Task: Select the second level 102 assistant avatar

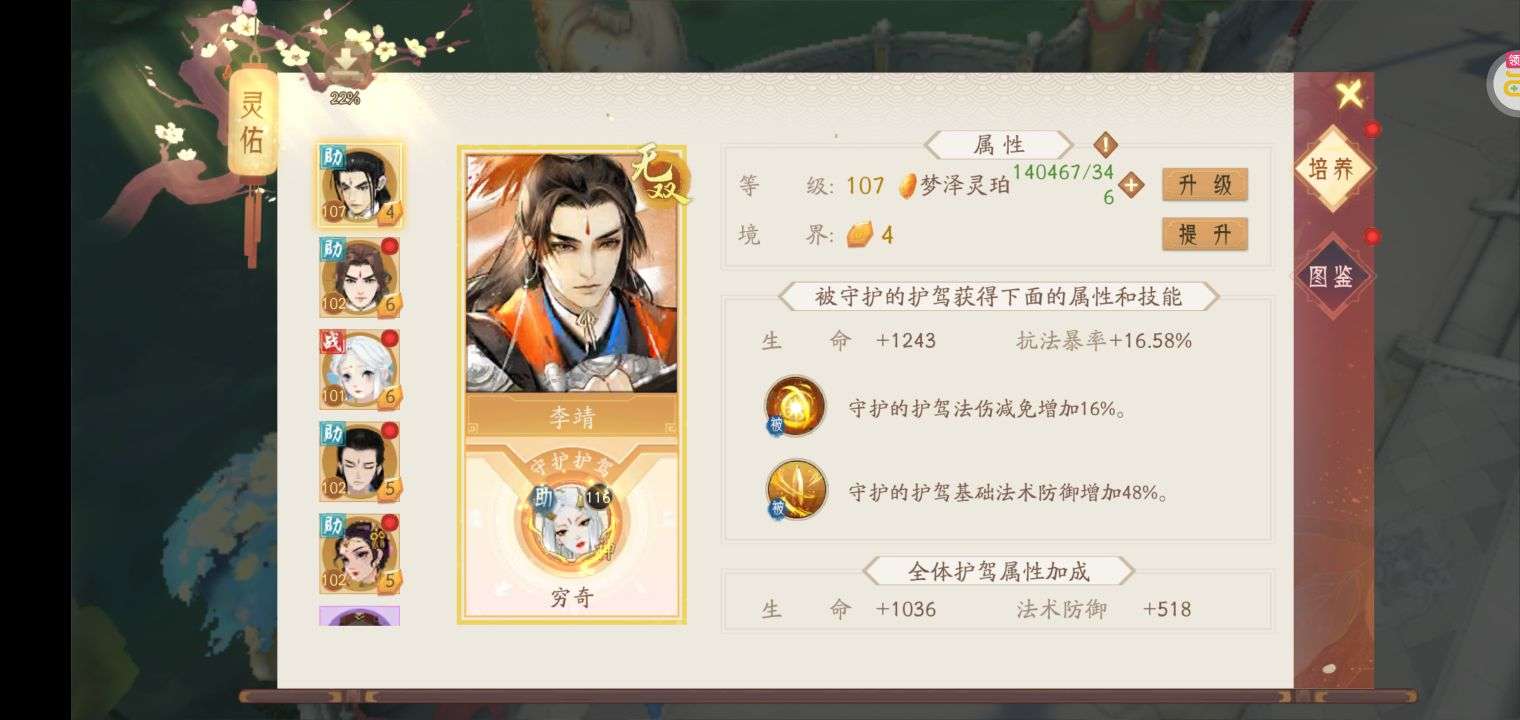Action: point(360,278)
